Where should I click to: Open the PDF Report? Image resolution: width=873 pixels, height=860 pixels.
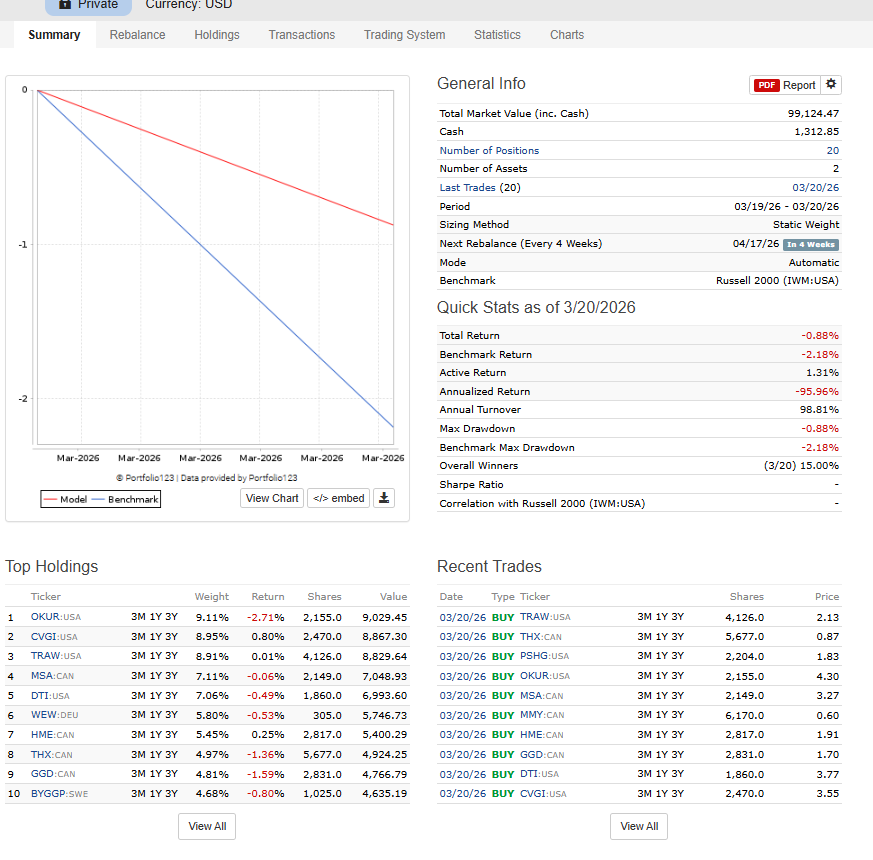point(784,85)
